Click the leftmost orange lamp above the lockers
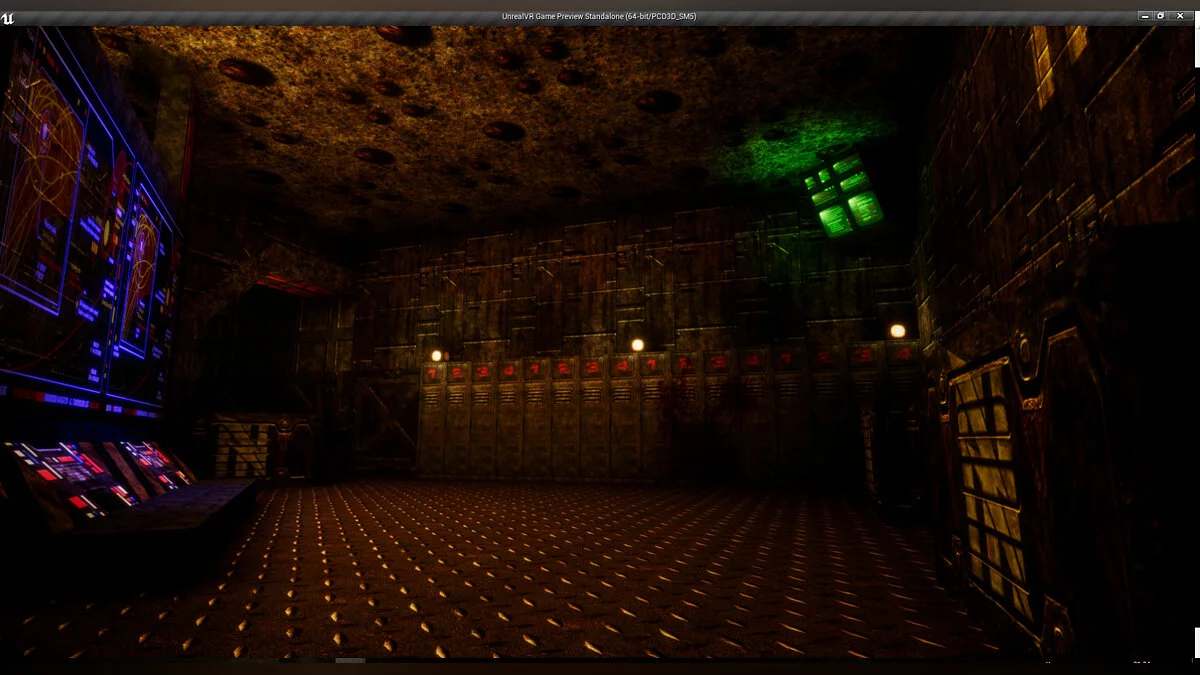 [x=436, y=355]
